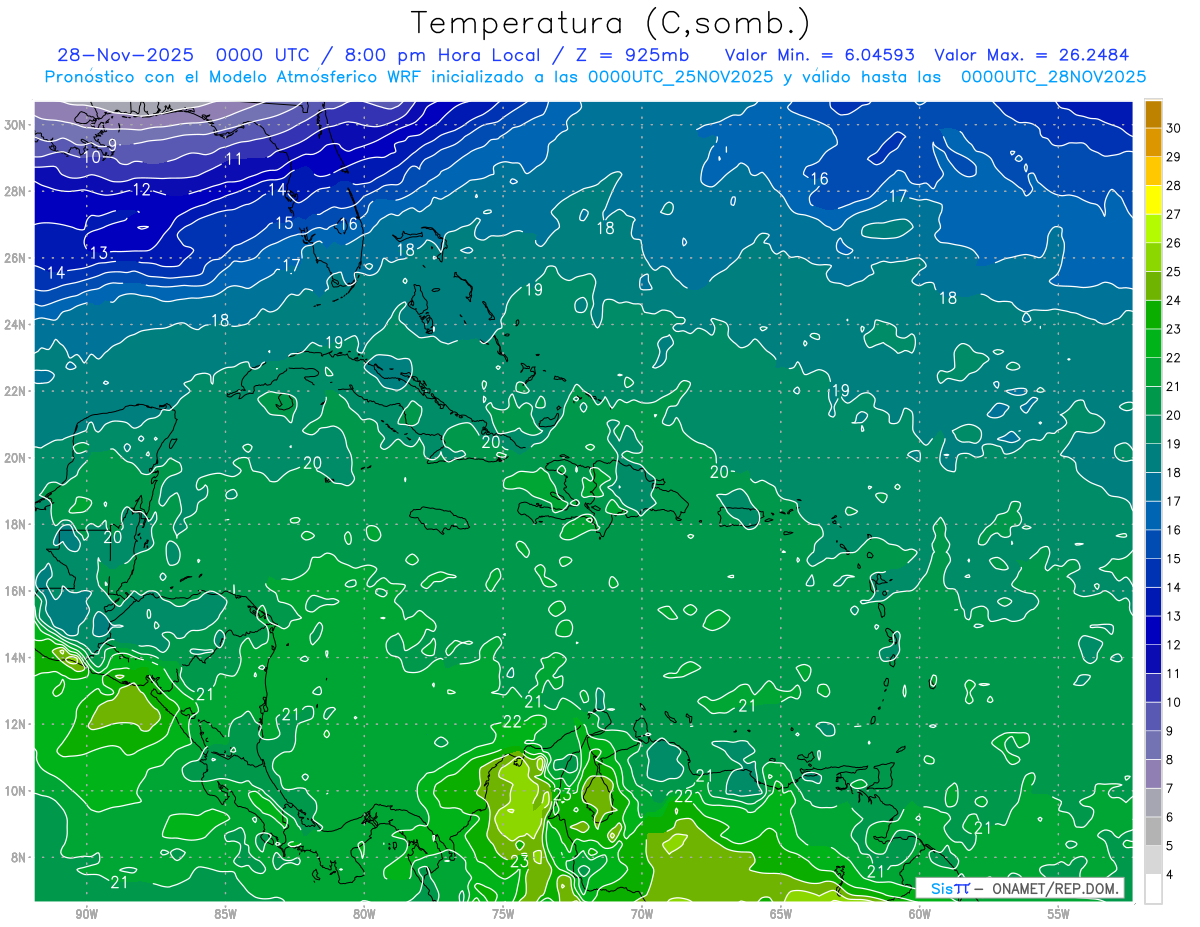Click the contour label 9 on the map
Screen dimensions: 1200x927
pyautogui.click(x=112, y=146)
